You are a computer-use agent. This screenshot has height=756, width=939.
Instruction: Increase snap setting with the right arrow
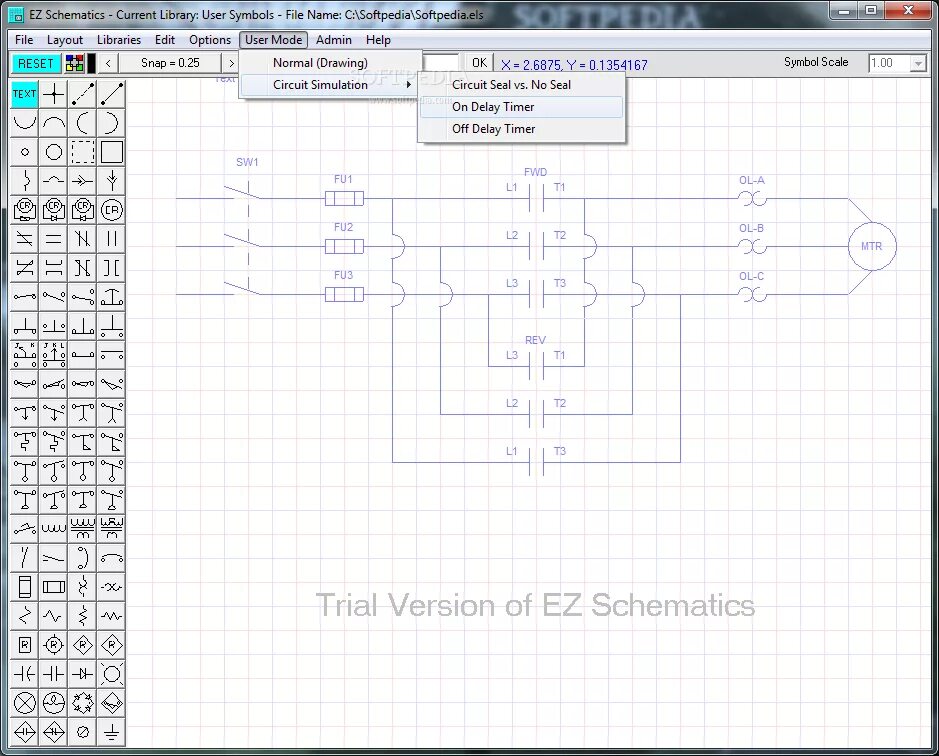click(x=230, y=62)
